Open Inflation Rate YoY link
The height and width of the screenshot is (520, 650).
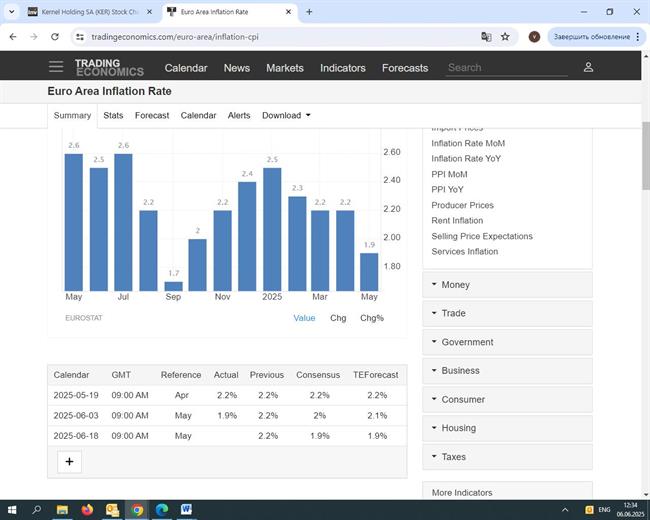466,159
